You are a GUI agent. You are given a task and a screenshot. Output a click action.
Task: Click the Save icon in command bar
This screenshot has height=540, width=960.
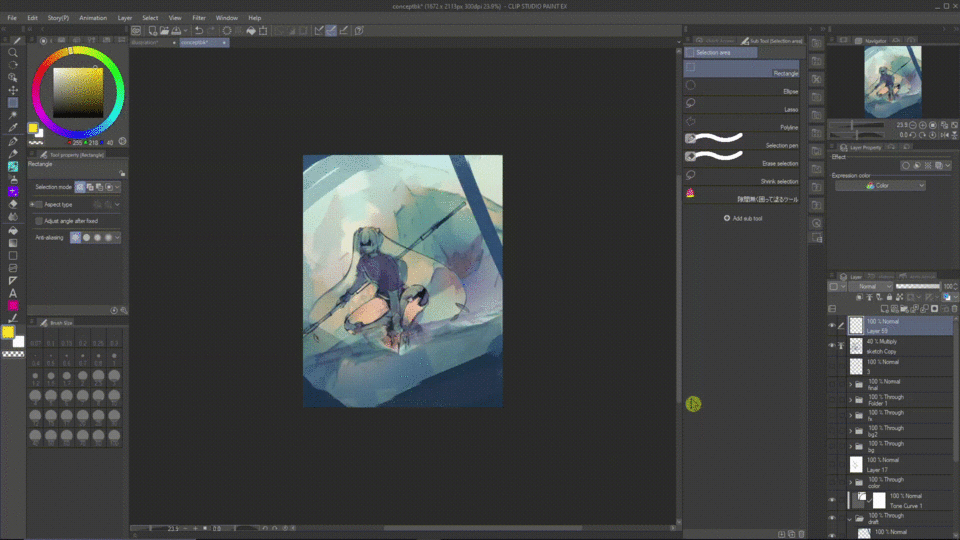[x=176, y=31]
